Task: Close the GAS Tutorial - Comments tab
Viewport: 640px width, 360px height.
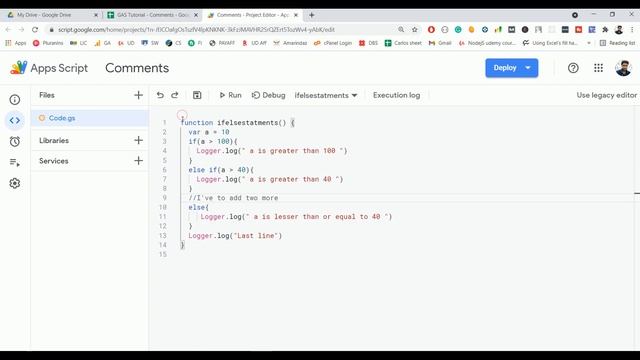Action: 196,15
